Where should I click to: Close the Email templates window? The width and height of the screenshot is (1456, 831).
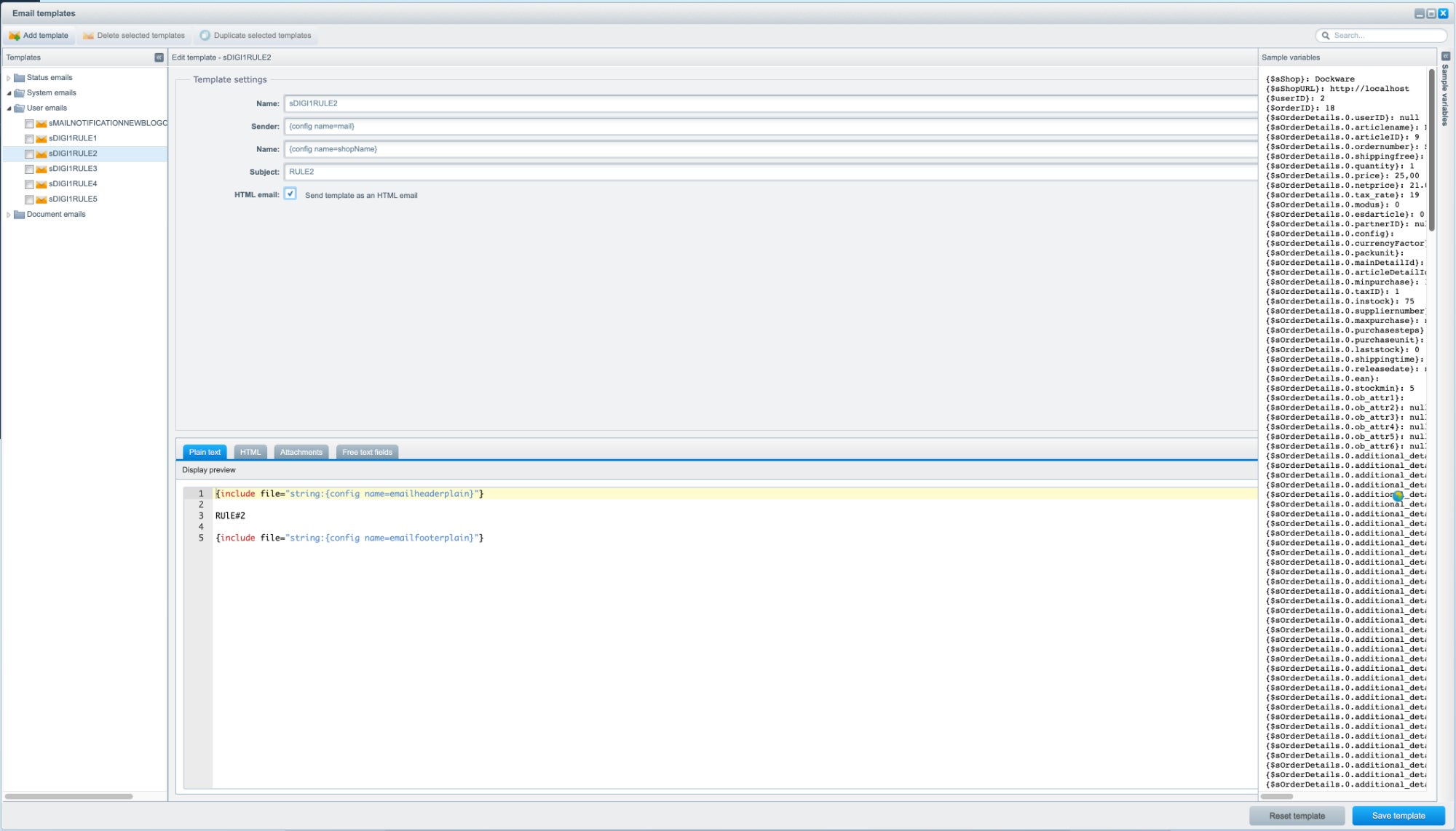click(1444, 14)
